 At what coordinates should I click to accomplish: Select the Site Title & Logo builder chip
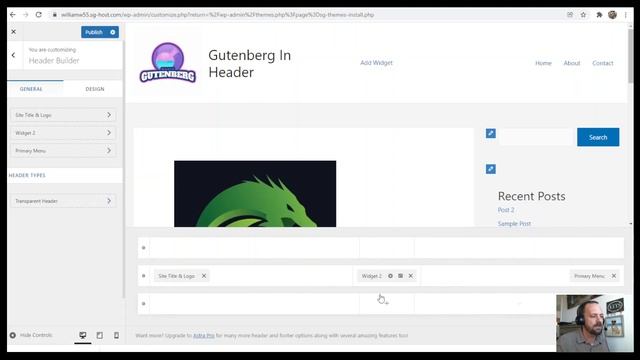(176, 276)
